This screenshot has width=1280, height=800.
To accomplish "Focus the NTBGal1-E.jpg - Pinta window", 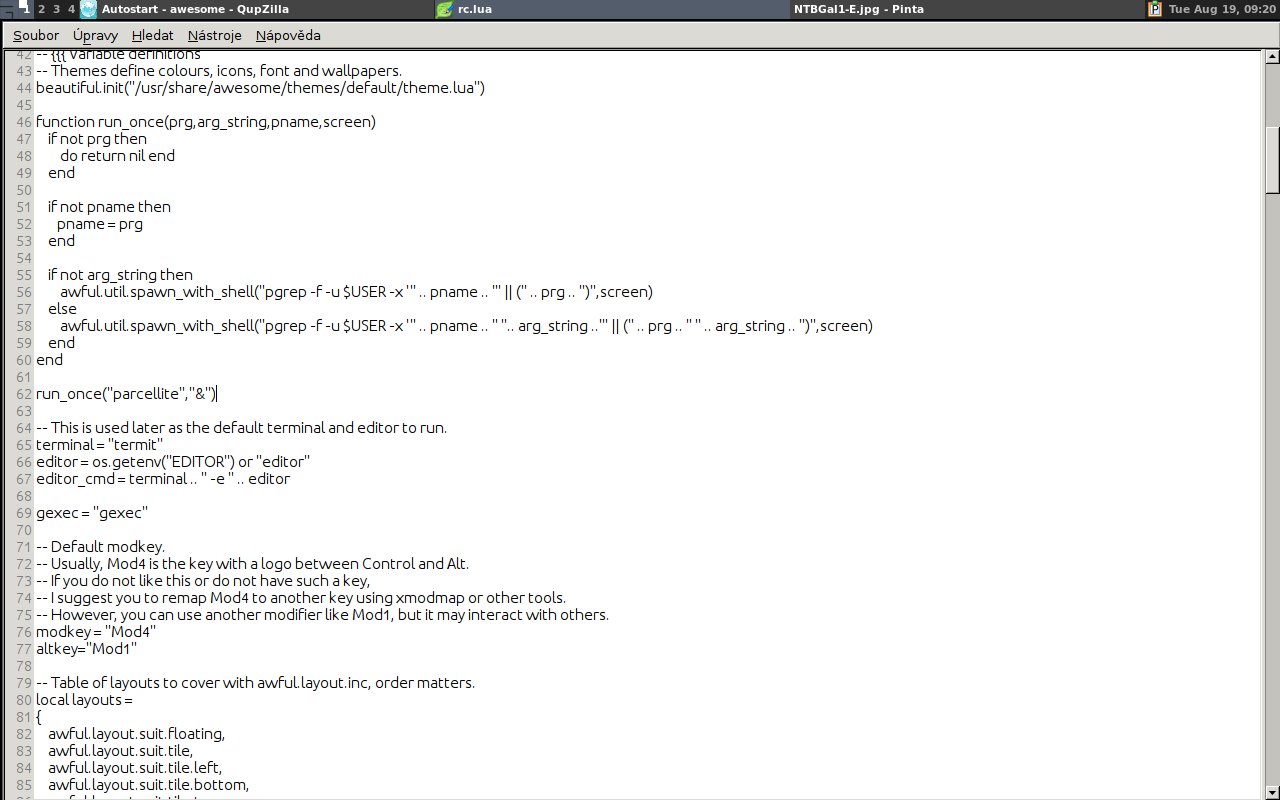I will pos(858,9).
